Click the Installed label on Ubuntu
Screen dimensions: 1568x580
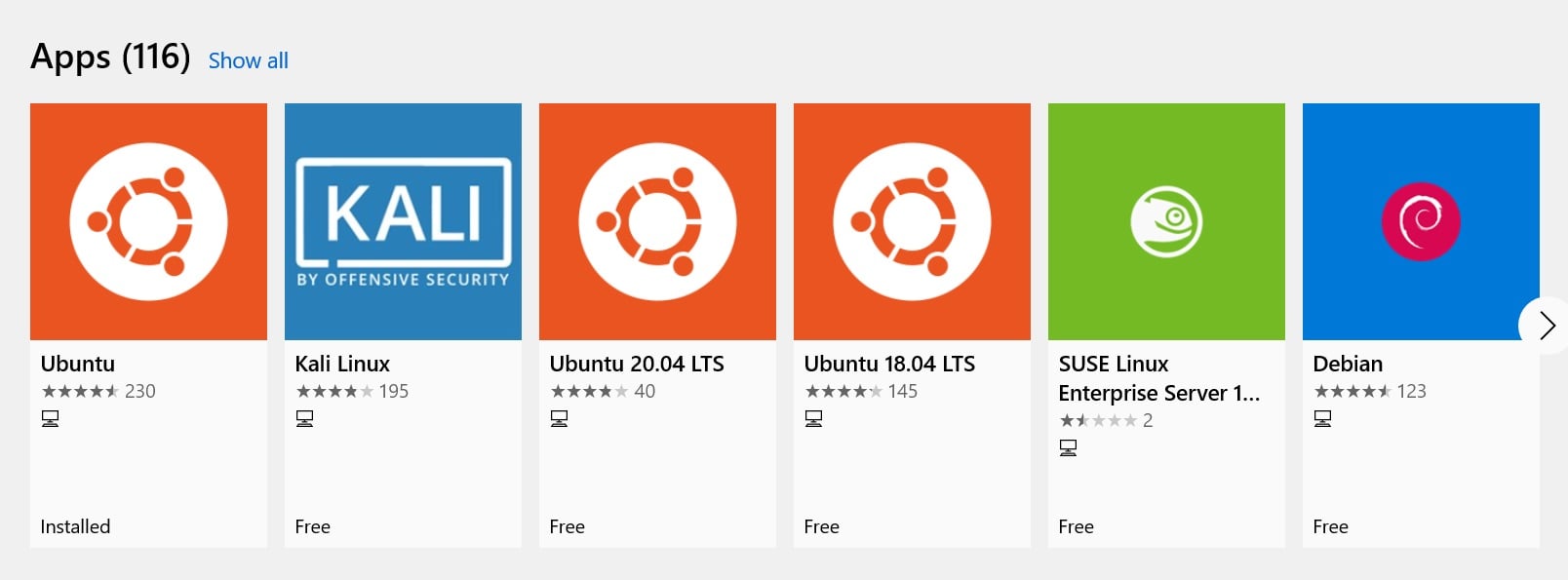(75, 526)
